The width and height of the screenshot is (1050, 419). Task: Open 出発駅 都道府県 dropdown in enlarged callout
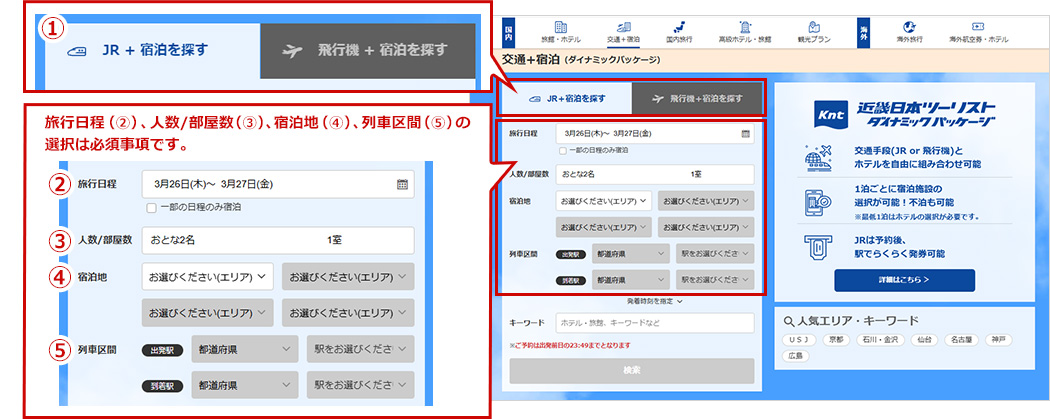pos(244,349)
